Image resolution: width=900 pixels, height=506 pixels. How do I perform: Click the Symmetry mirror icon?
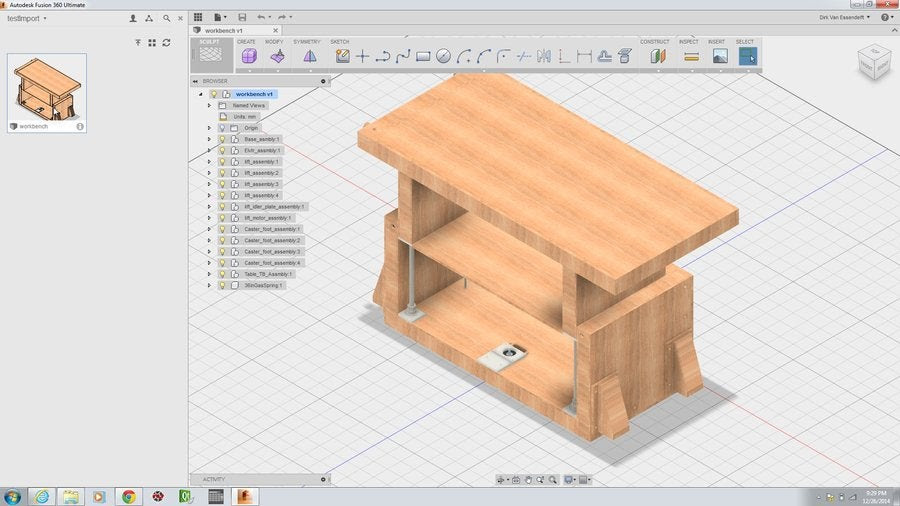point(309,56)
